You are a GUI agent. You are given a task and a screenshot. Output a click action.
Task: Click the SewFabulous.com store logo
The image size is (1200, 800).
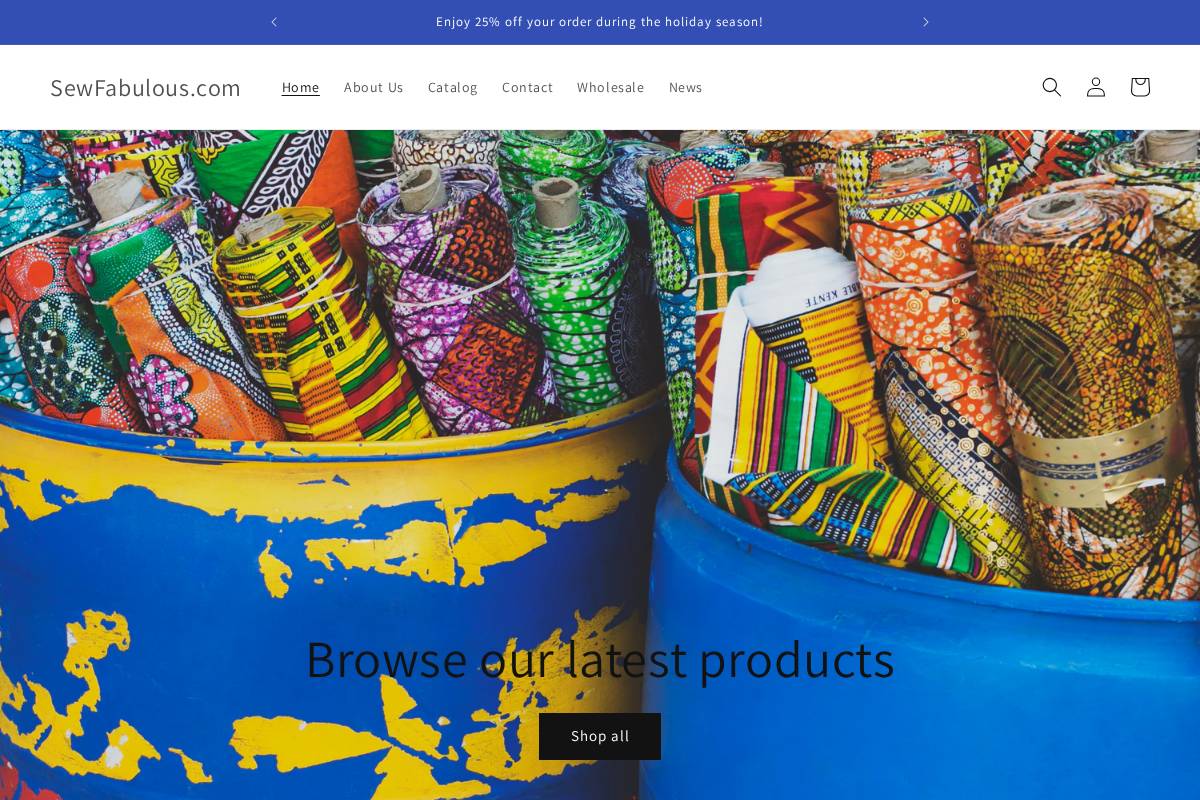click(145, 87)
